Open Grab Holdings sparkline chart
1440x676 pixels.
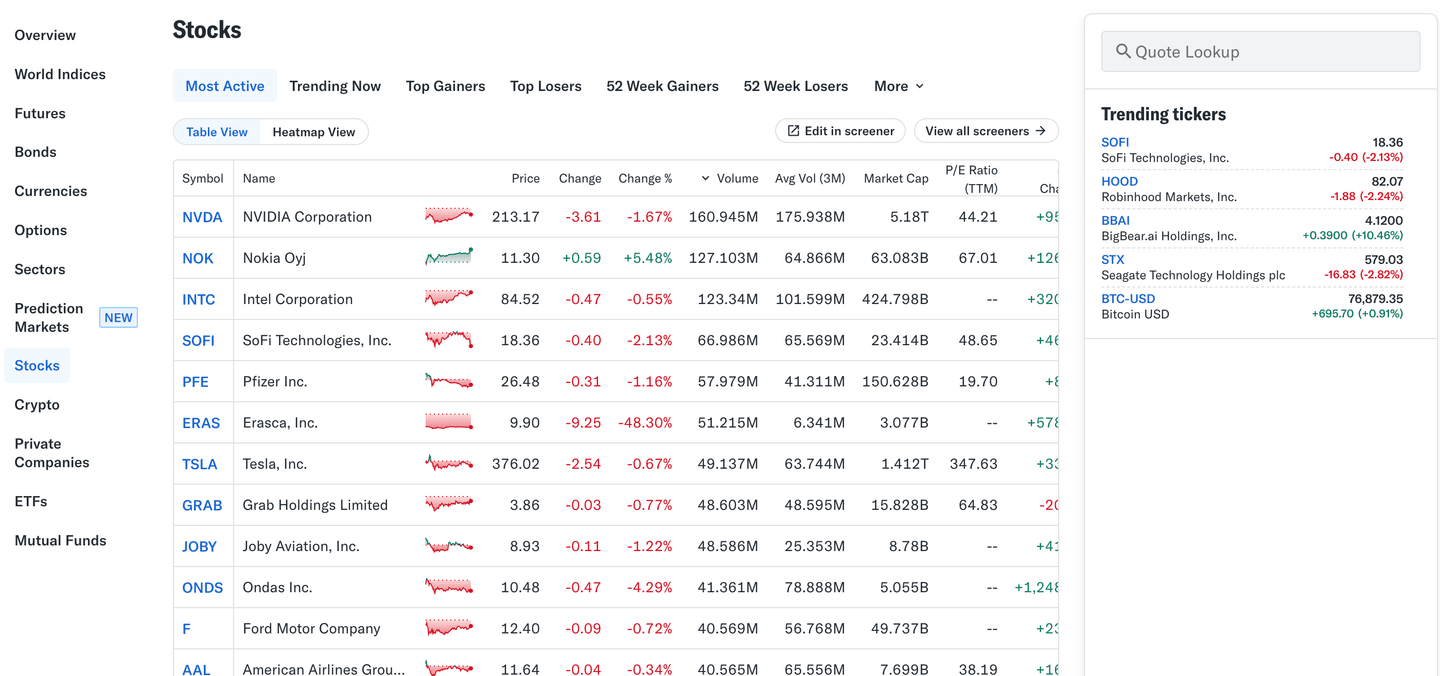tap(449, 504)
